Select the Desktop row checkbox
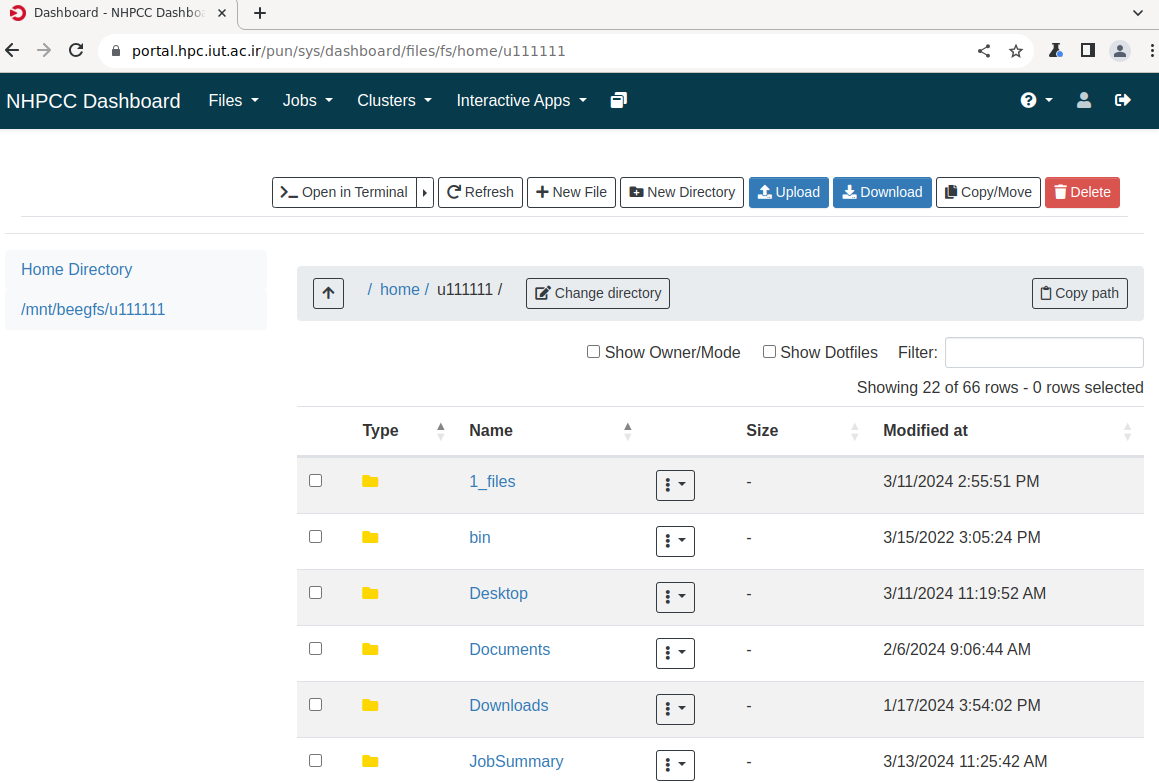Screen dimensions: 1159x783 316,593
